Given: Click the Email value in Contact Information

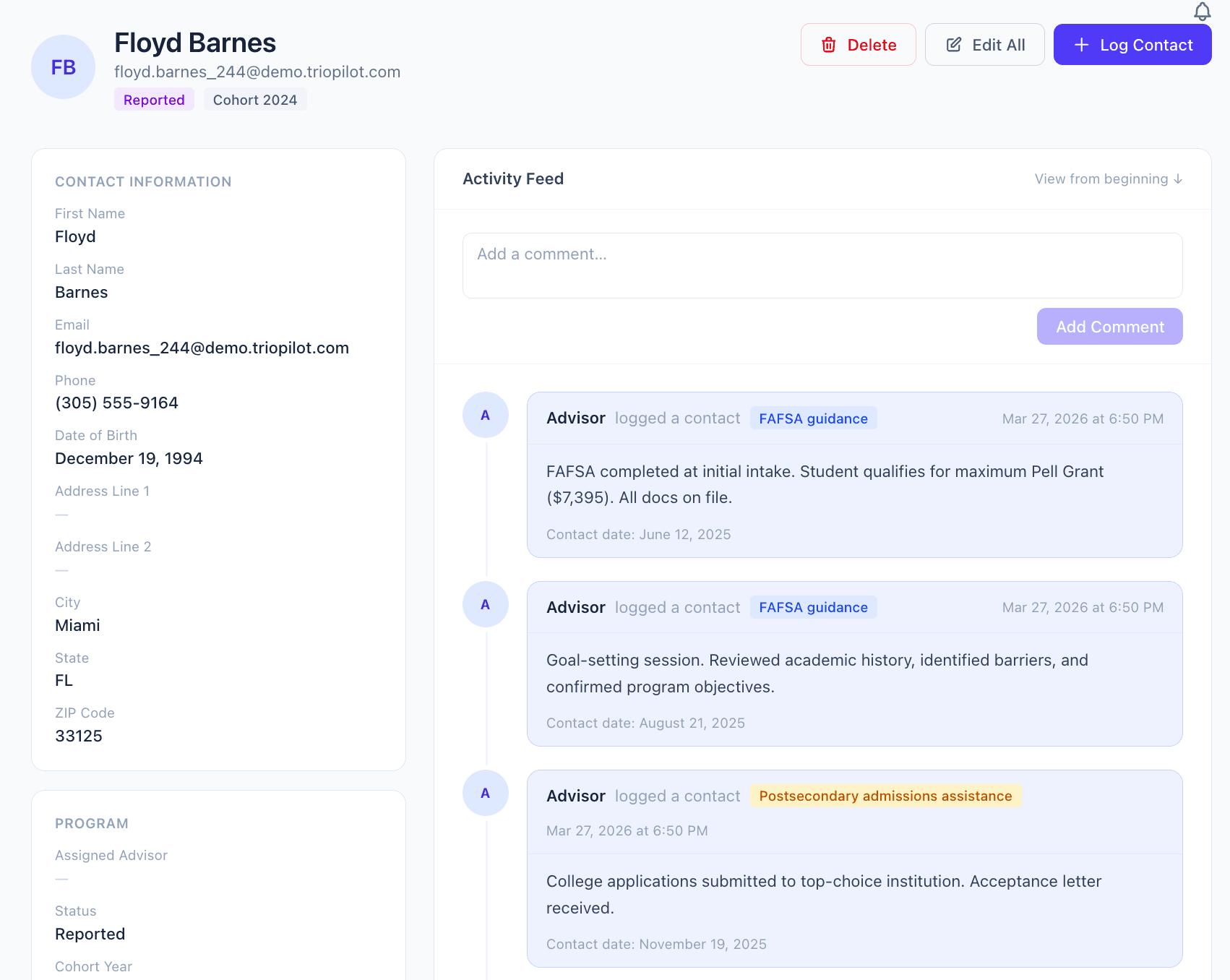Looking at the screenshot, I should point(202,348).
